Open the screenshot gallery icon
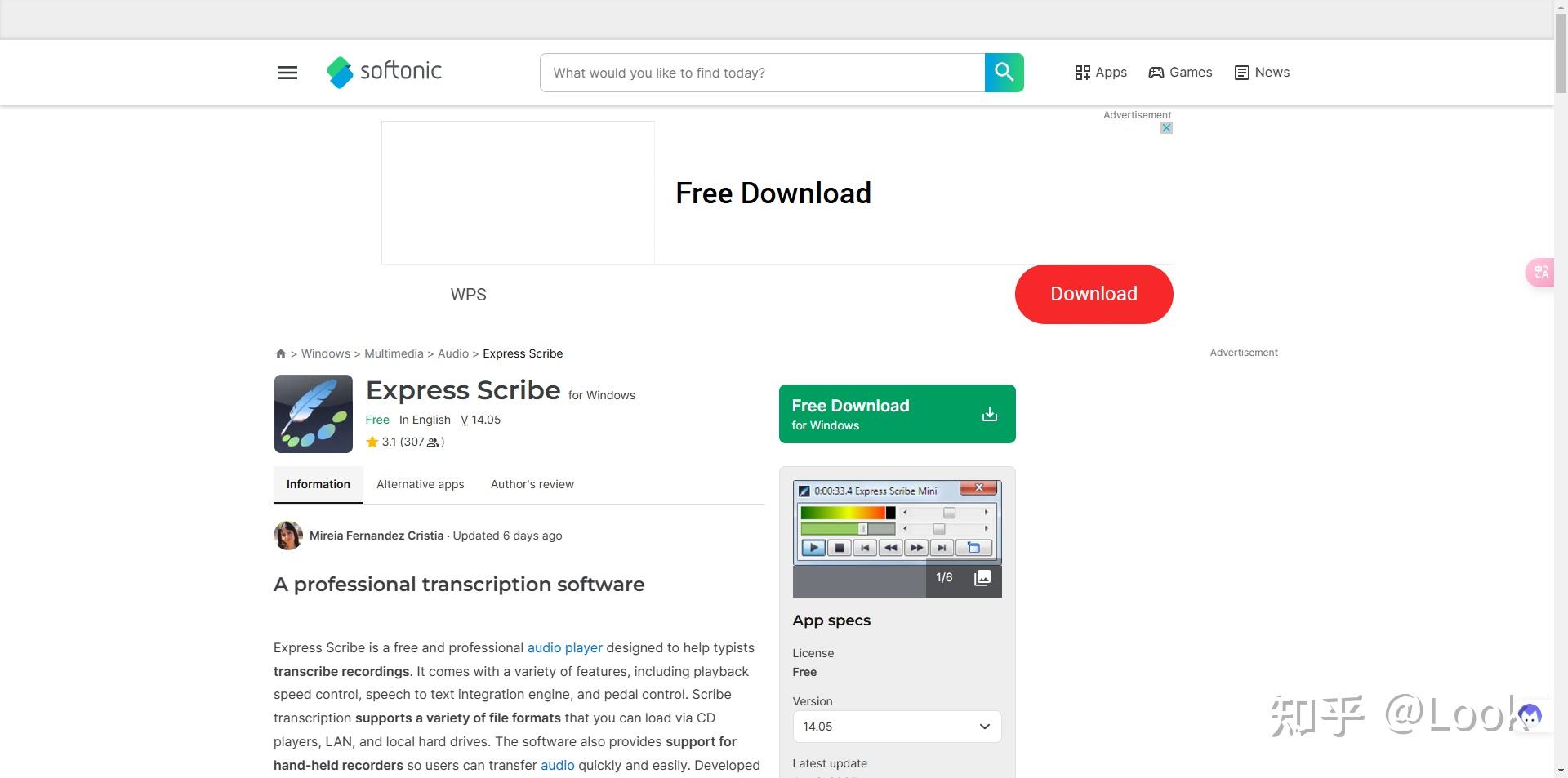Screen dimensions: 1568x778 point(982,578)
